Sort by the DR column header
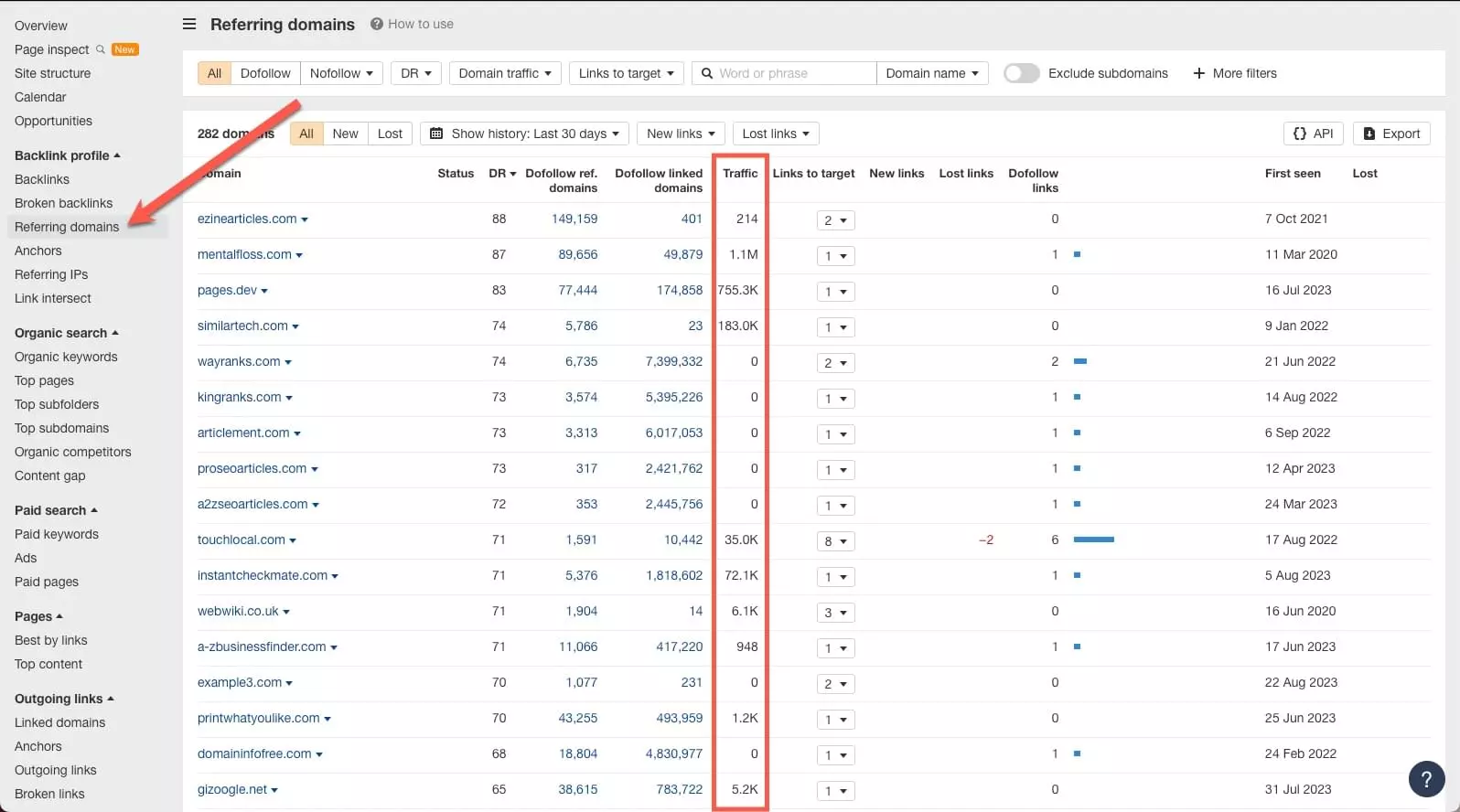1460x812 pixels. pyautogui.click(x=502, y=173)
